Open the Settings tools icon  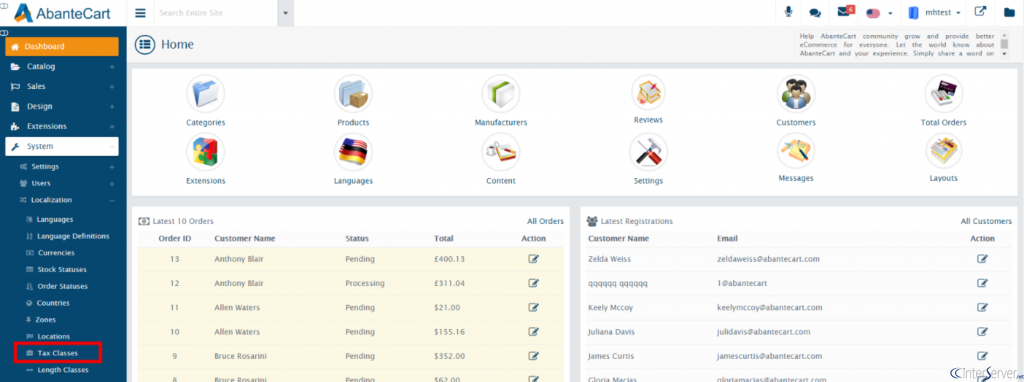coord(648,152)
